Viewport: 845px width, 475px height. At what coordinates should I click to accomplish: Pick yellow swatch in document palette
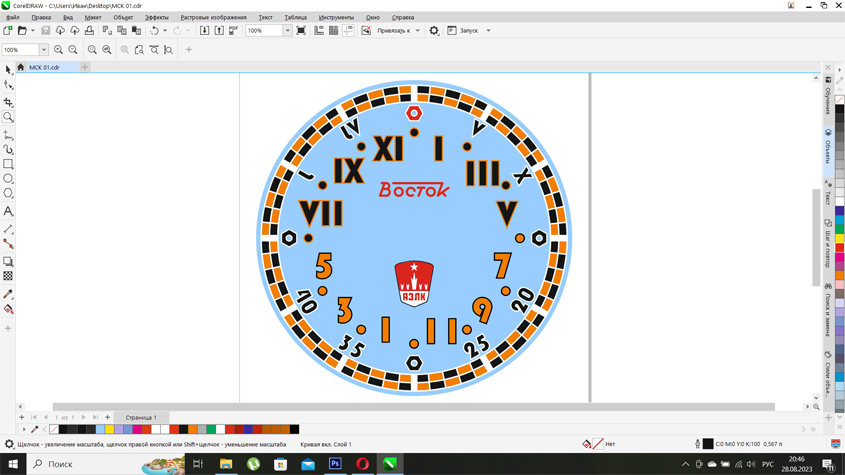[x=109, y=429]
